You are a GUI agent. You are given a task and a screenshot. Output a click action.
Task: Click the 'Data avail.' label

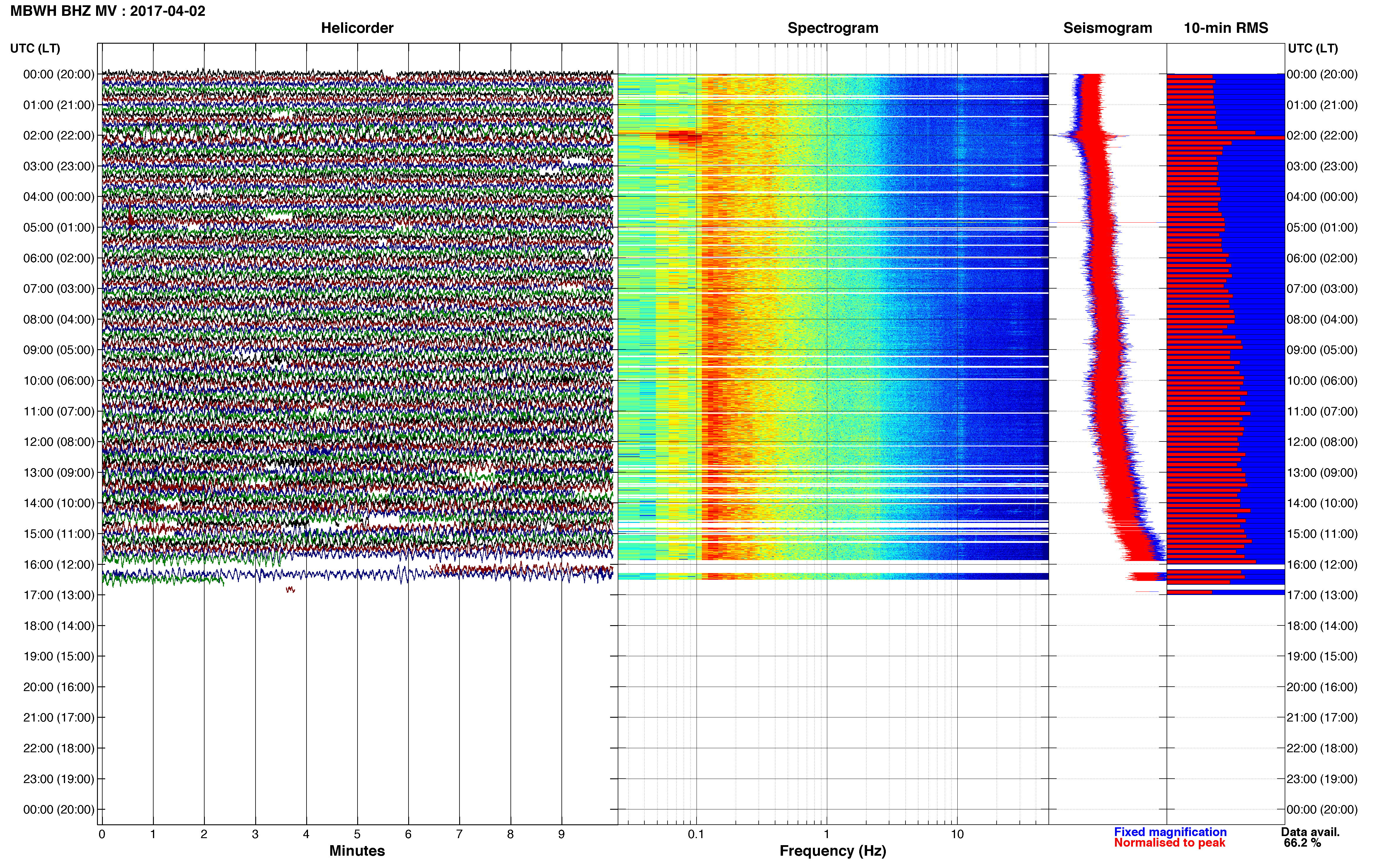pyautogui.click(x=1310, y=832)
